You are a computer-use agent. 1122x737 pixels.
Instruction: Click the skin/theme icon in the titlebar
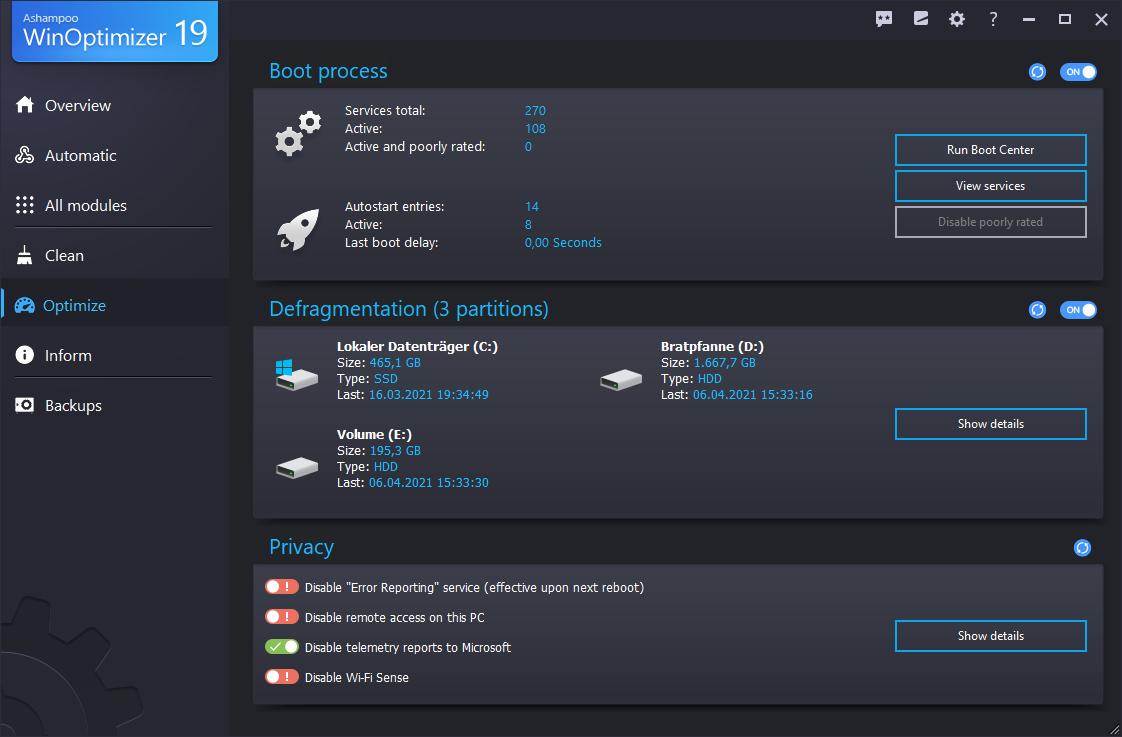tap(920, 18)
